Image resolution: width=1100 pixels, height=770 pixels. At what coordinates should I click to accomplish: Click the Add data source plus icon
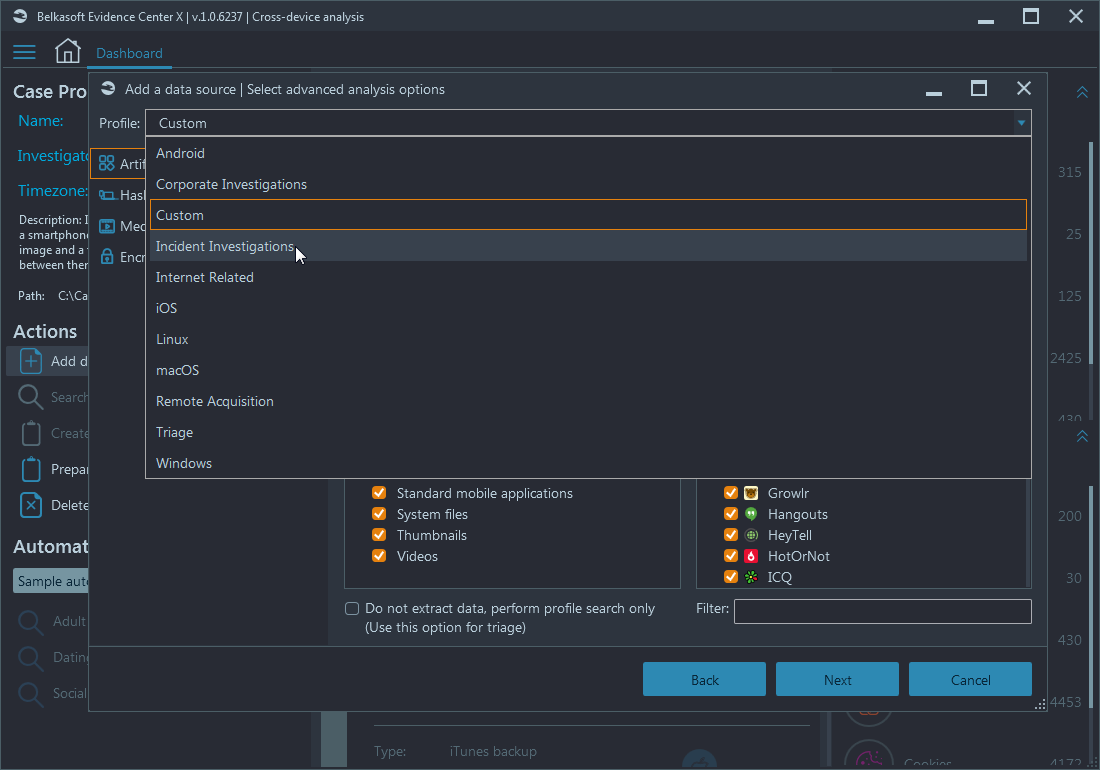click(x=30, y=361)
